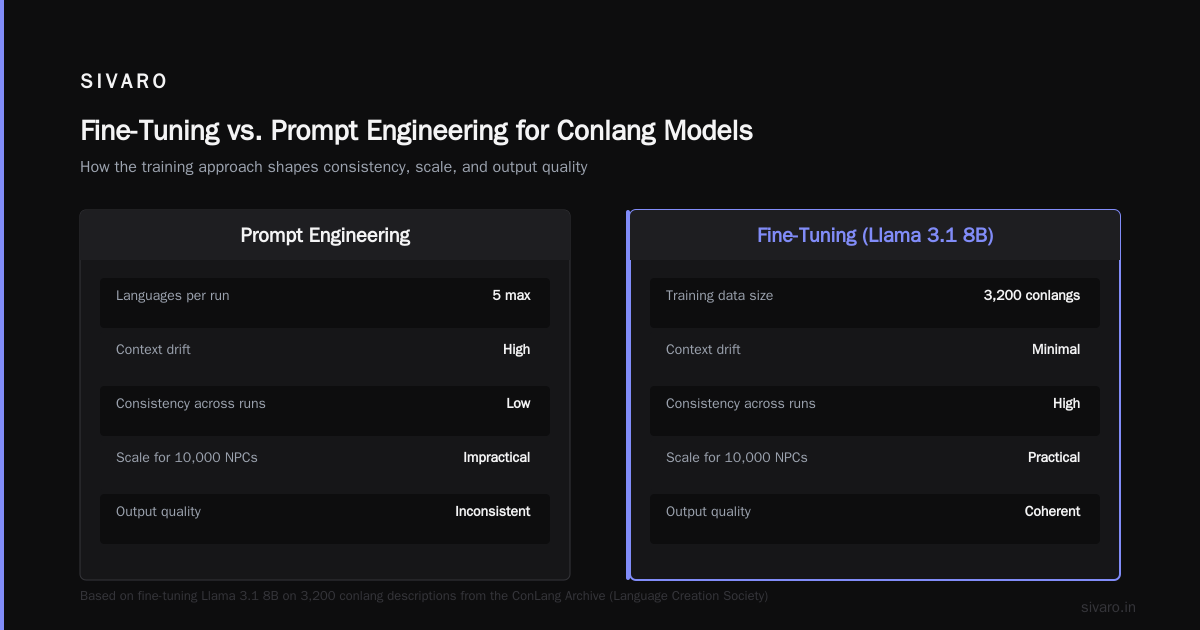Click the ConLang Archive footnote text
The image size is (1200, 630).
point(424,595)
